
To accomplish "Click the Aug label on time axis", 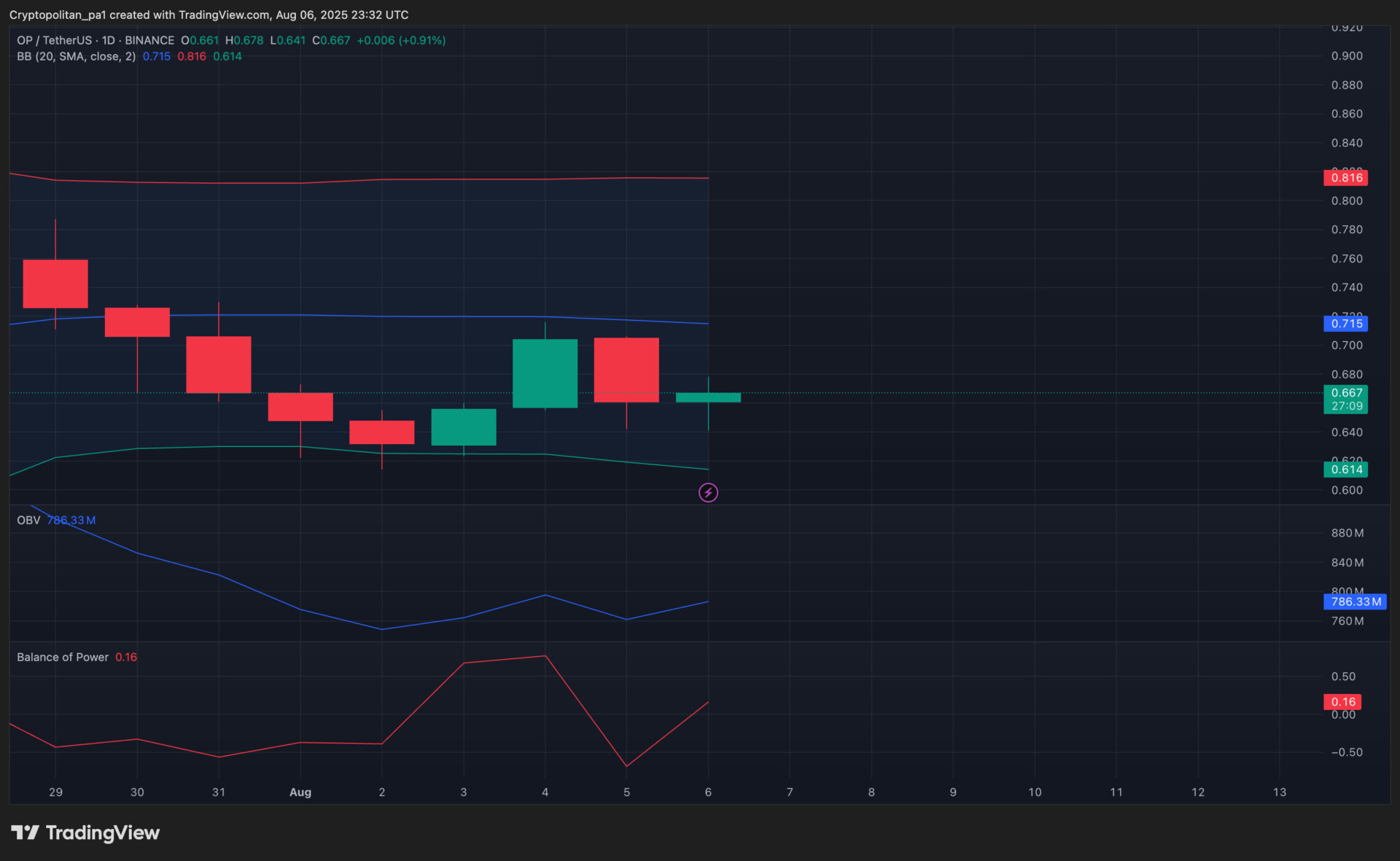I will pyautogui.click(x=300, y=792).
